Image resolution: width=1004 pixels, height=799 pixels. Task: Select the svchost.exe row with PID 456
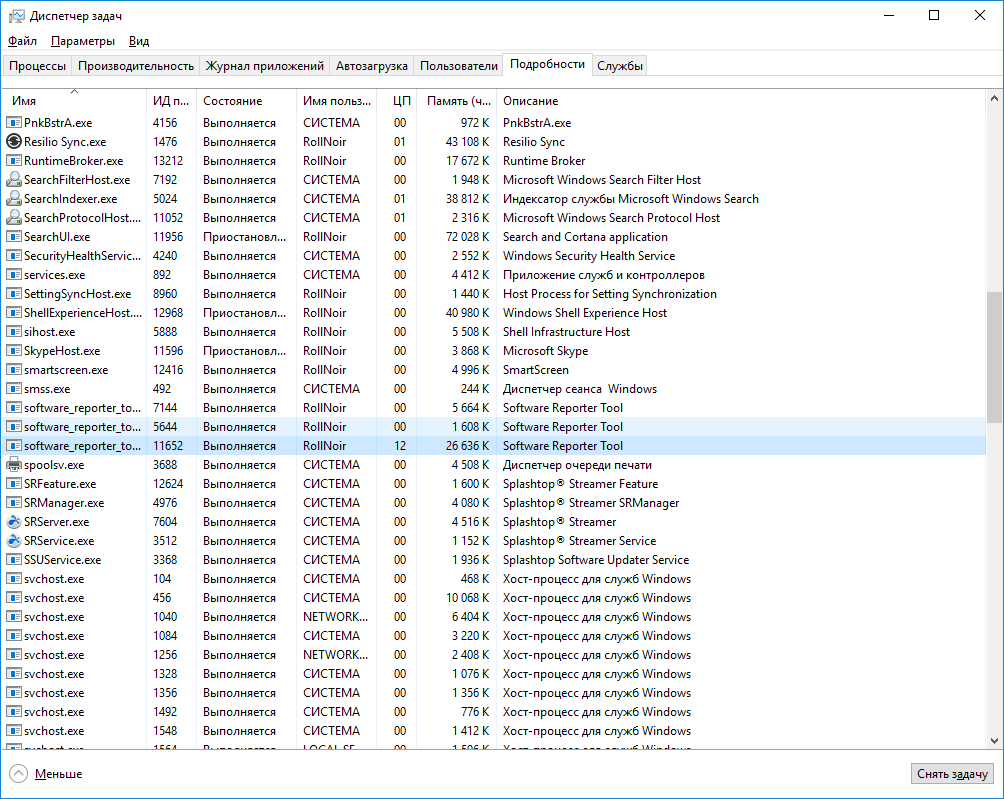[494, 598]
